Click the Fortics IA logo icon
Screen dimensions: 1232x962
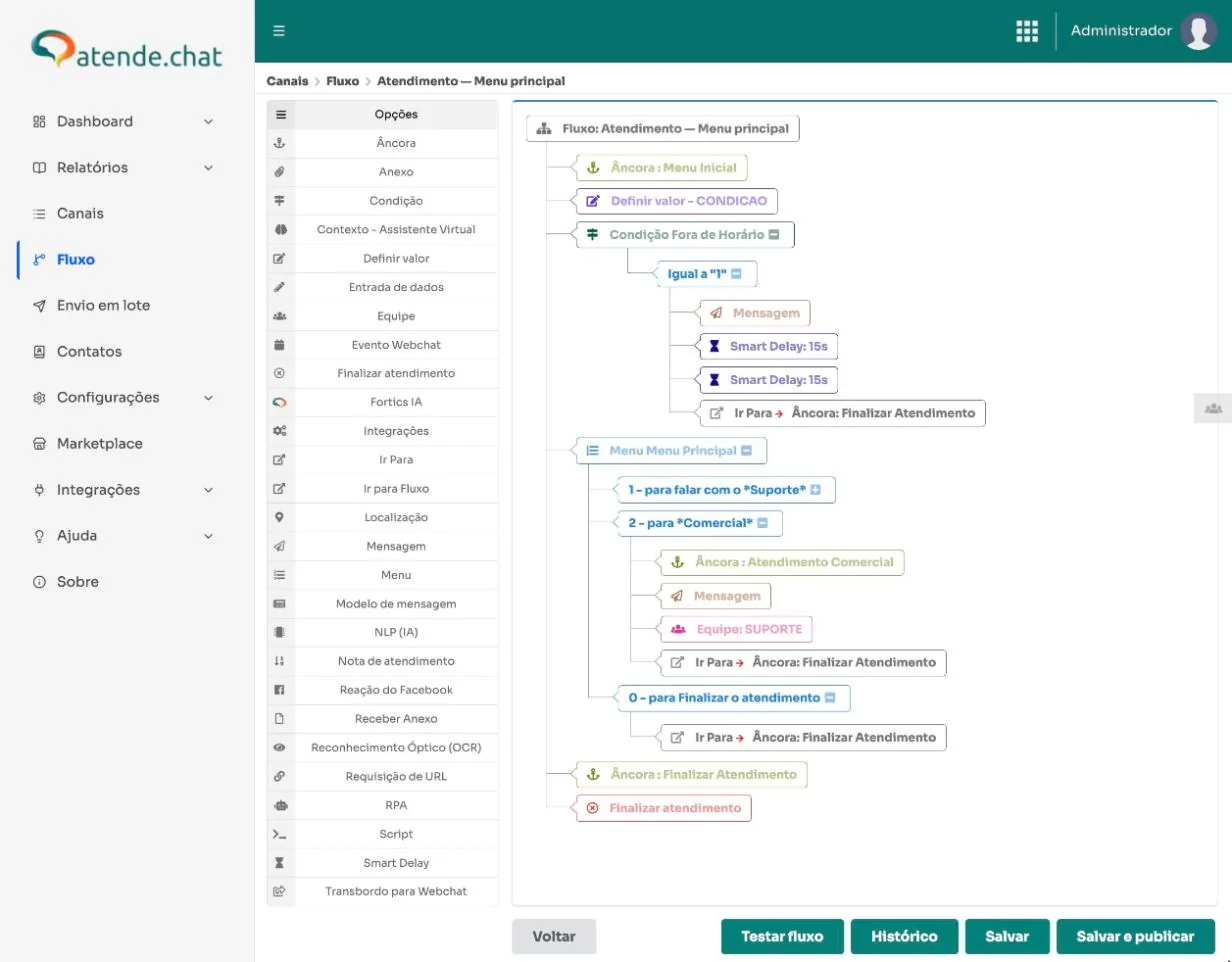[280, 402]
